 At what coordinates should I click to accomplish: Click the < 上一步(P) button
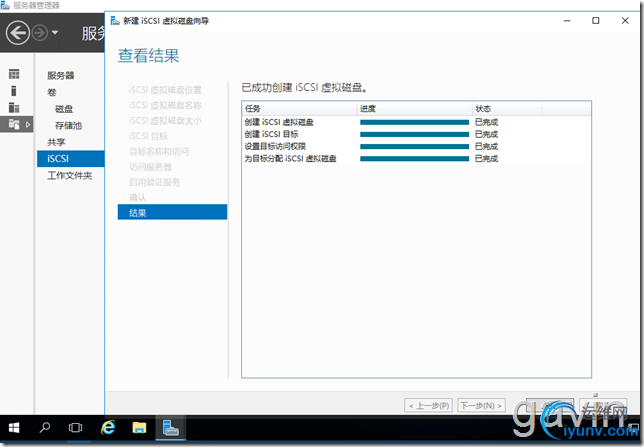coord(428,406)
